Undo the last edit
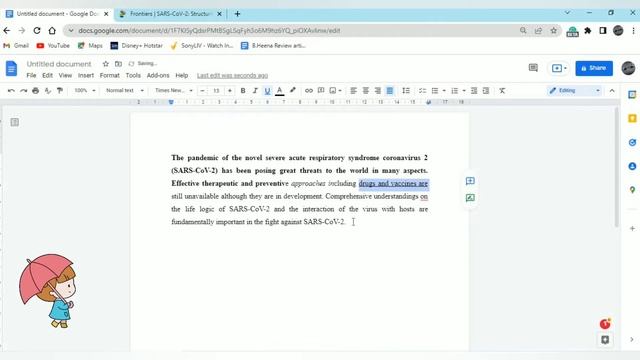 tap(11, 91)
